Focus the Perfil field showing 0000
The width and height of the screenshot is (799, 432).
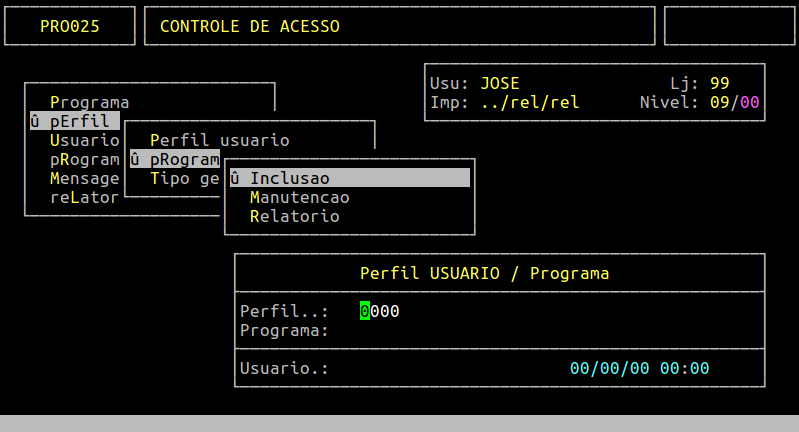[x=380, y=311]
